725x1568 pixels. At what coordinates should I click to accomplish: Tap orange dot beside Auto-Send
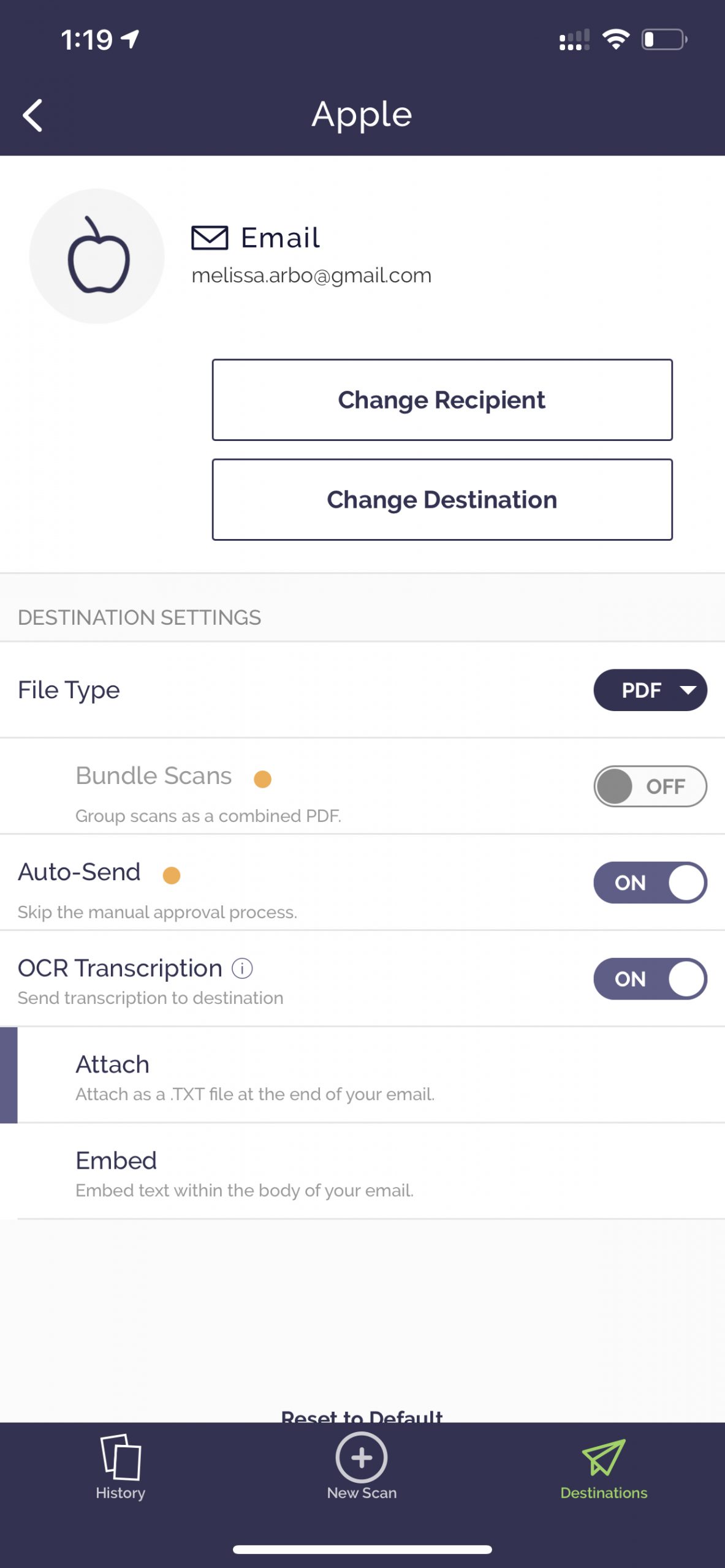(x=172, y=875)
